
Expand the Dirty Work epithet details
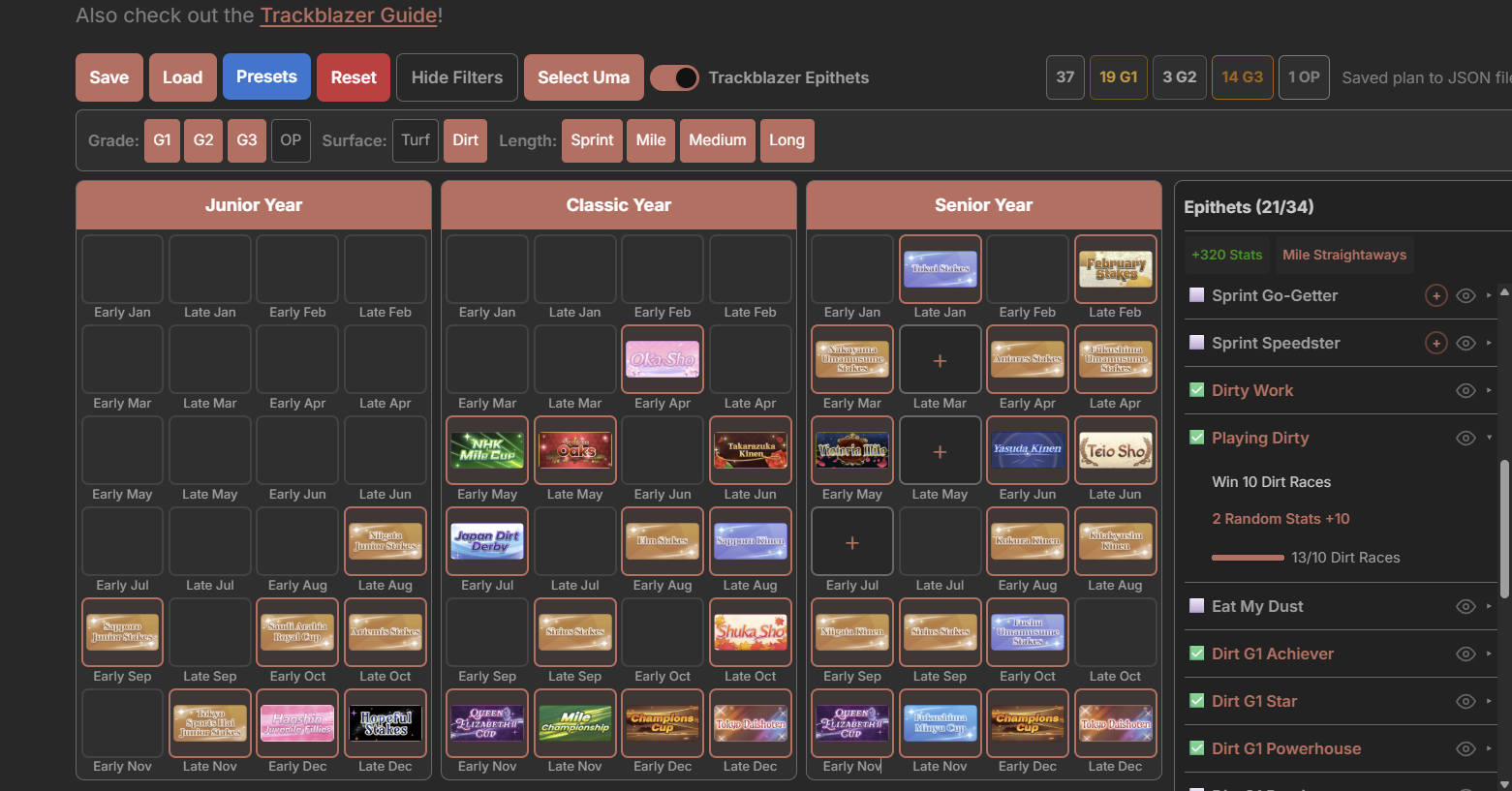click(1489, 390)
